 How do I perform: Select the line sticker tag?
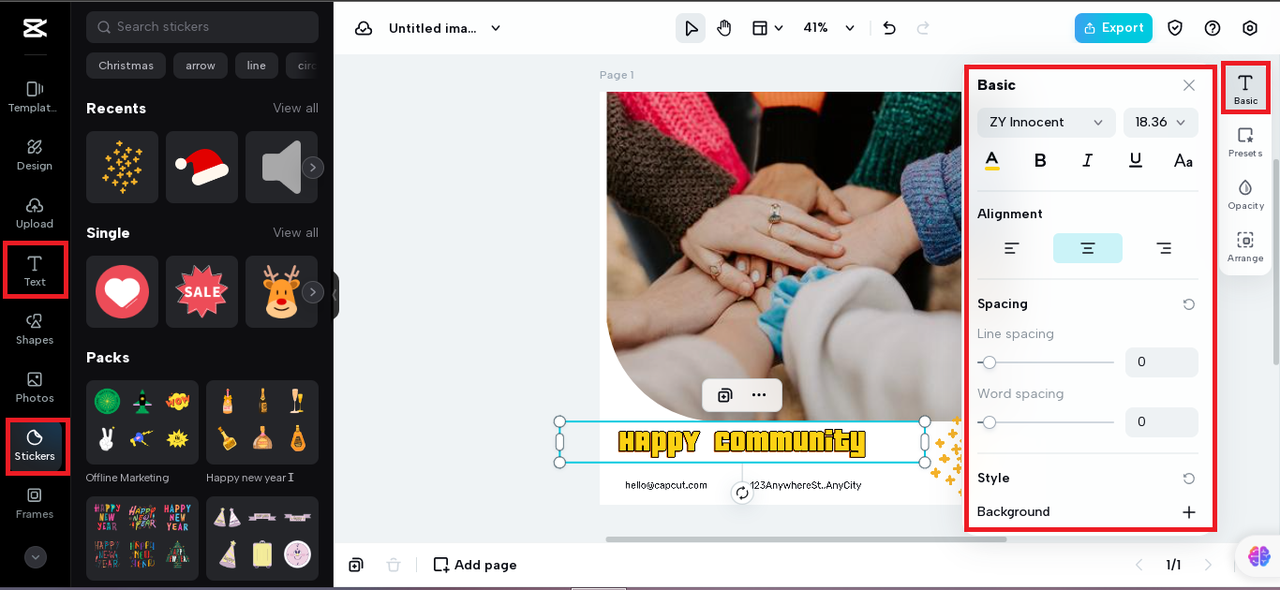coord(256,66)
